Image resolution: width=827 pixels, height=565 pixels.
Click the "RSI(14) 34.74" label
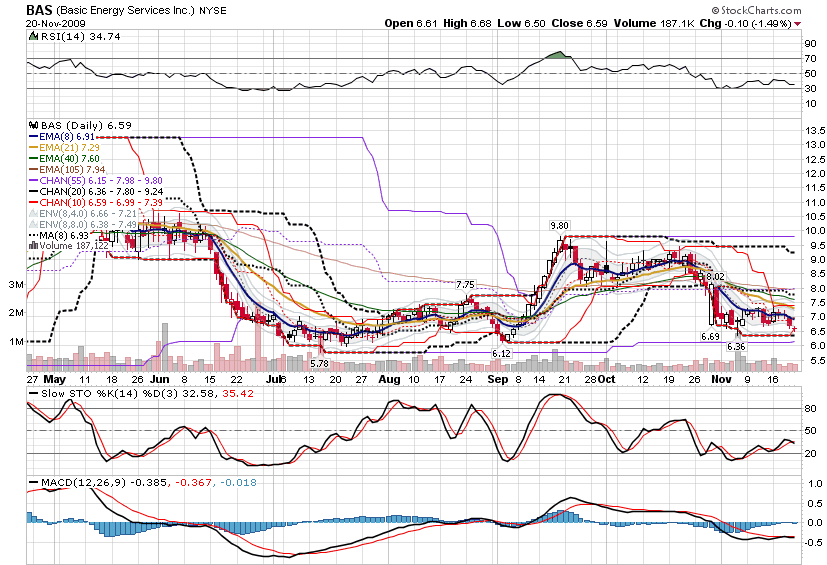pos(80,36)
